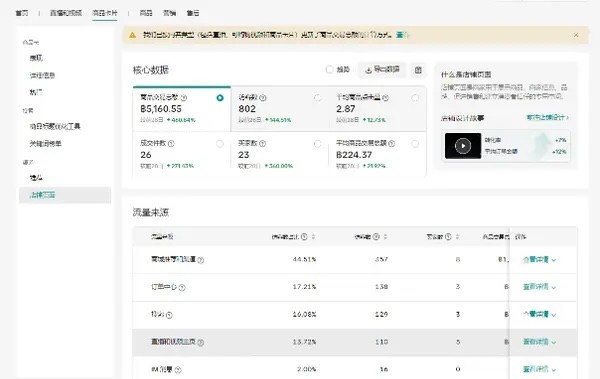Open 概览 in the left sidebar
Image resolution: width=600 pixels, height=379 pixels.
tap(36, 58)
